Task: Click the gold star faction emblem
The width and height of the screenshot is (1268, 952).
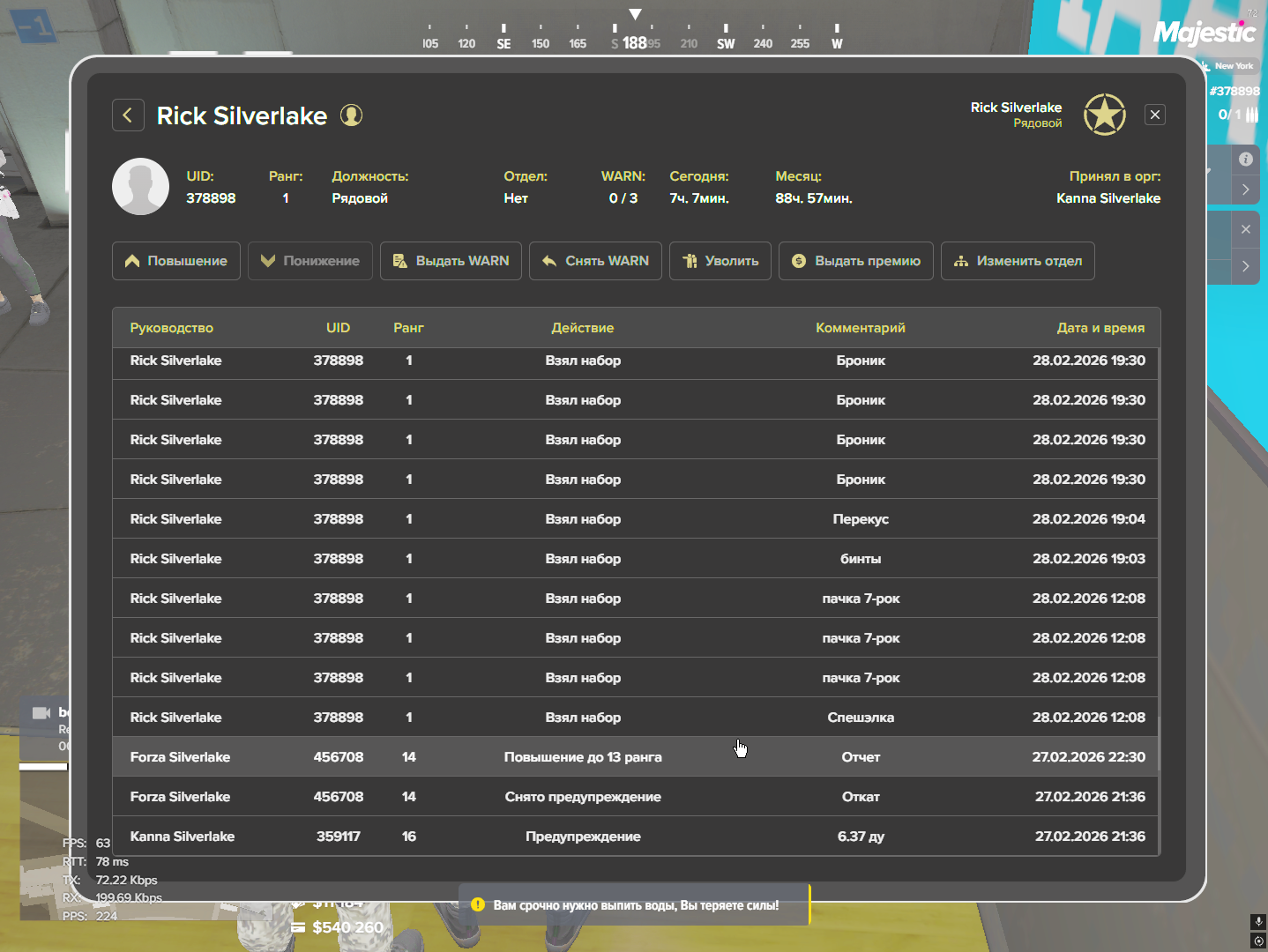Action: pos(1104,115)
